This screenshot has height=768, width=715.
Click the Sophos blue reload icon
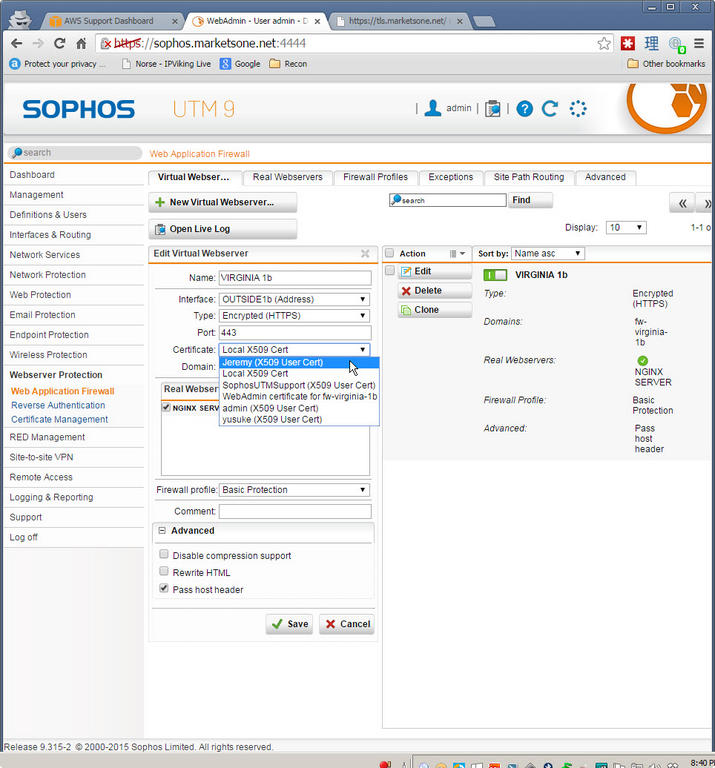pos(550,108)
